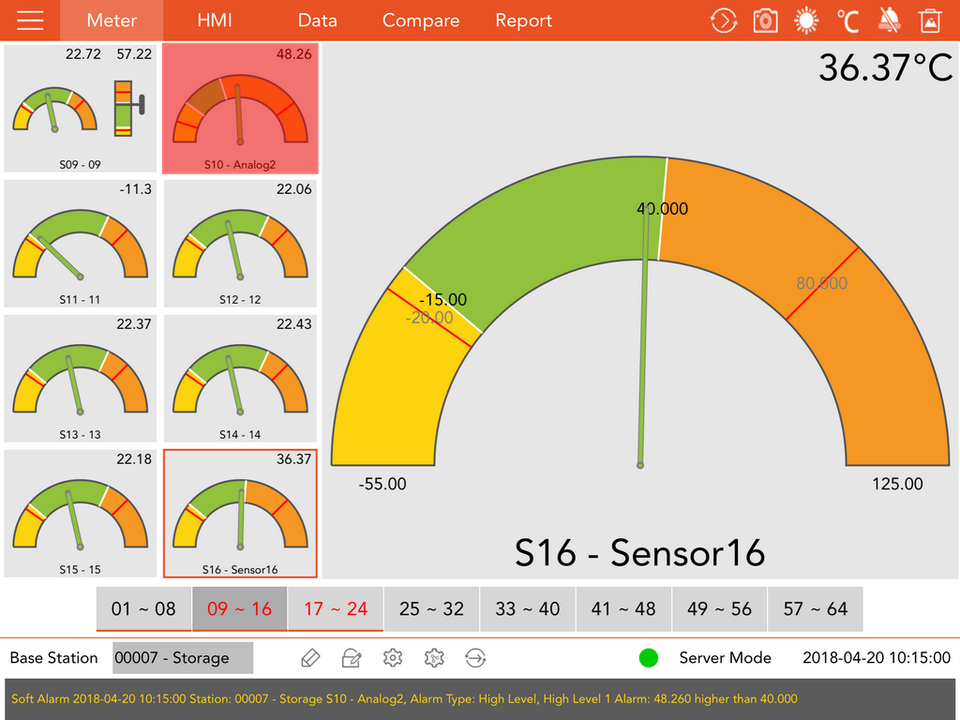
Task: Click the 40.000 threshold label on gauge
Action: pos(662,209)
